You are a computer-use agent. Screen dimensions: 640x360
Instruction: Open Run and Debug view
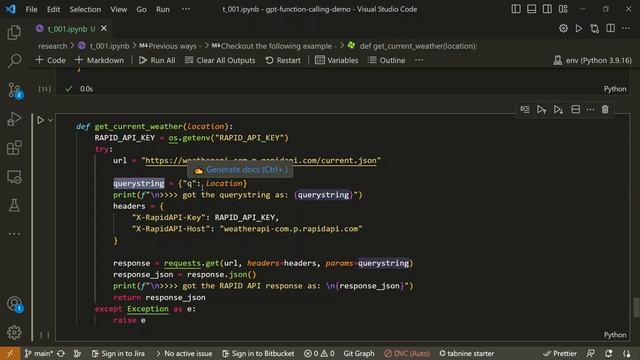(x=14, y=119)
